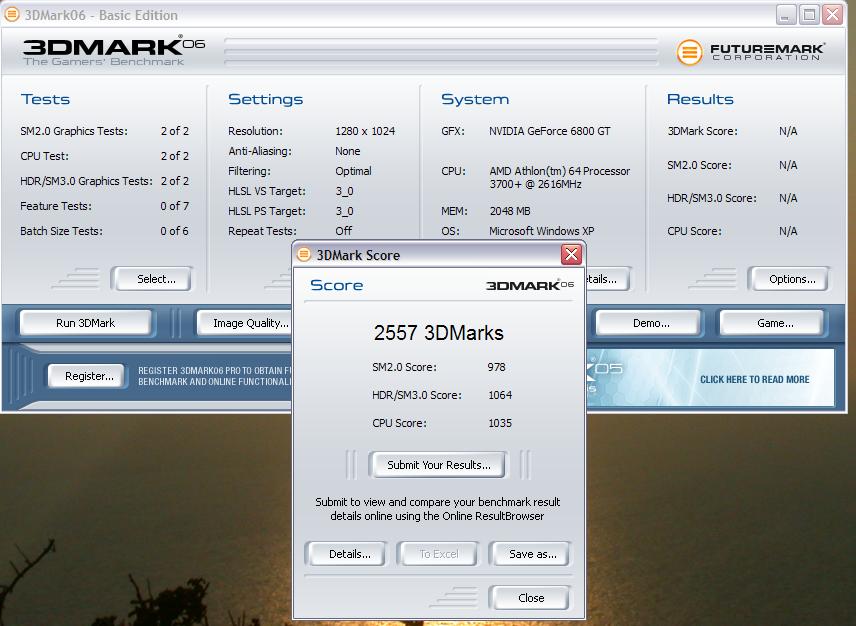Click the Register... button
This screenshot has height=626, width=856.
(87, 376)
